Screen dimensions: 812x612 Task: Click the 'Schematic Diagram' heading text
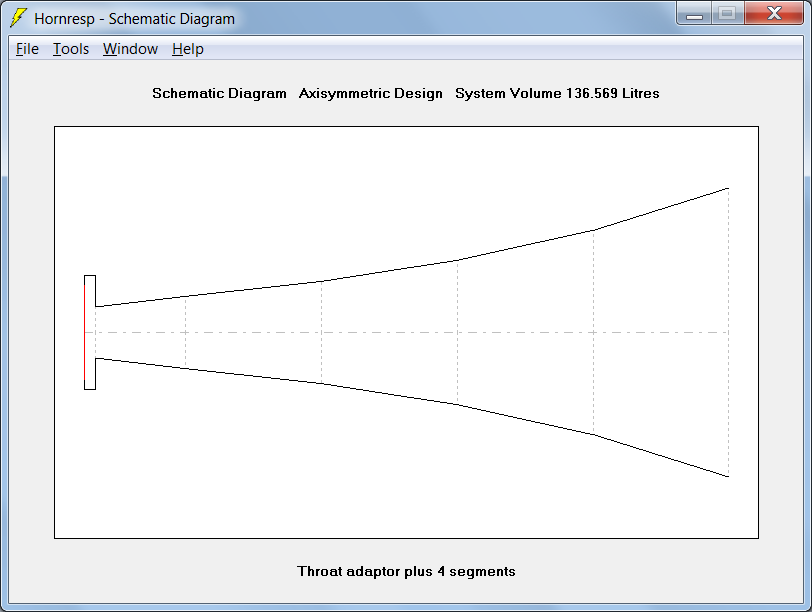point(219,93)
